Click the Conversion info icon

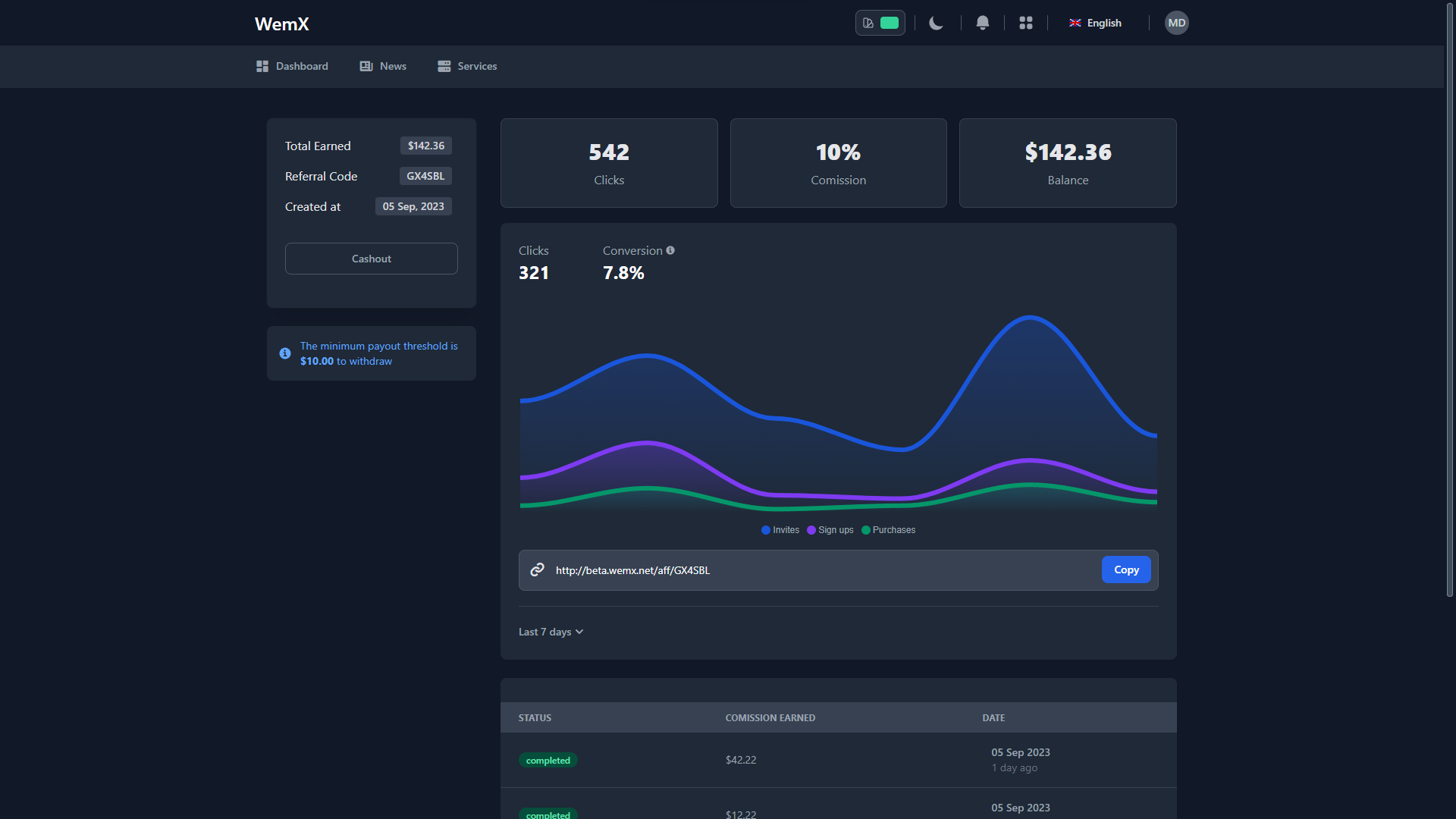pos(670,250)
